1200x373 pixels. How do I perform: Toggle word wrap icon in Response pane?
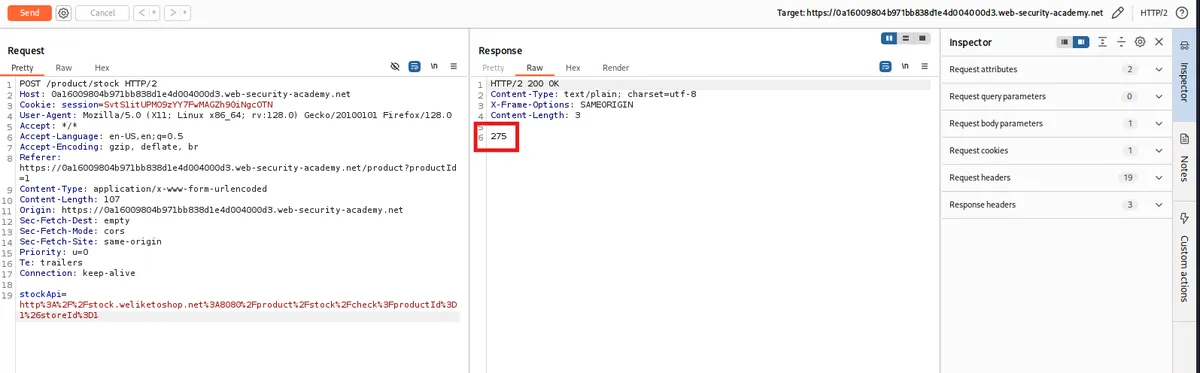(885, 67)
